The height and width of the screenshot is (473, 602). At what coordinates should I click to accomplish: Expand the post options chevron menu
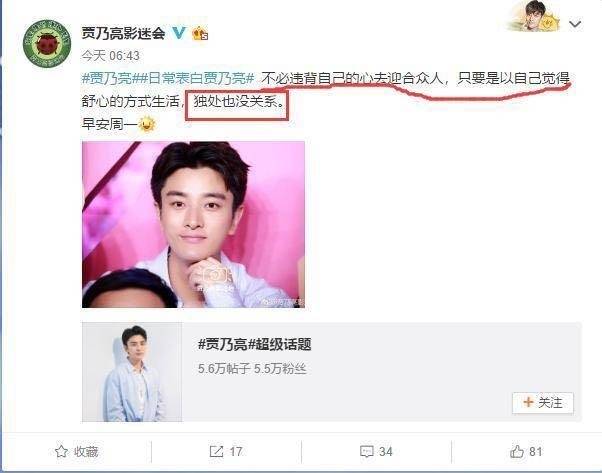(x=575, y=24)
